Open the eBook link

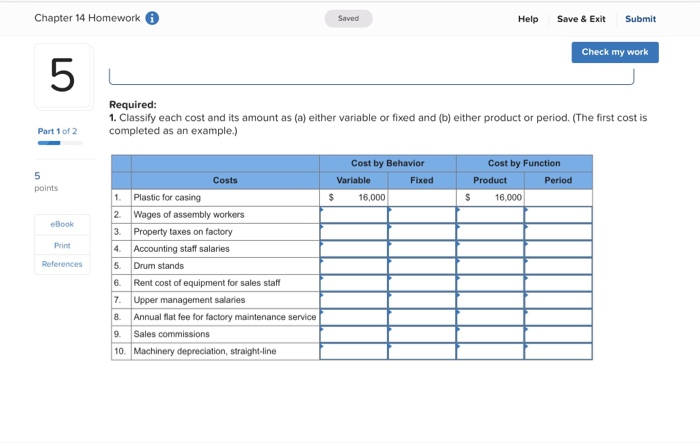click(62, 224)
